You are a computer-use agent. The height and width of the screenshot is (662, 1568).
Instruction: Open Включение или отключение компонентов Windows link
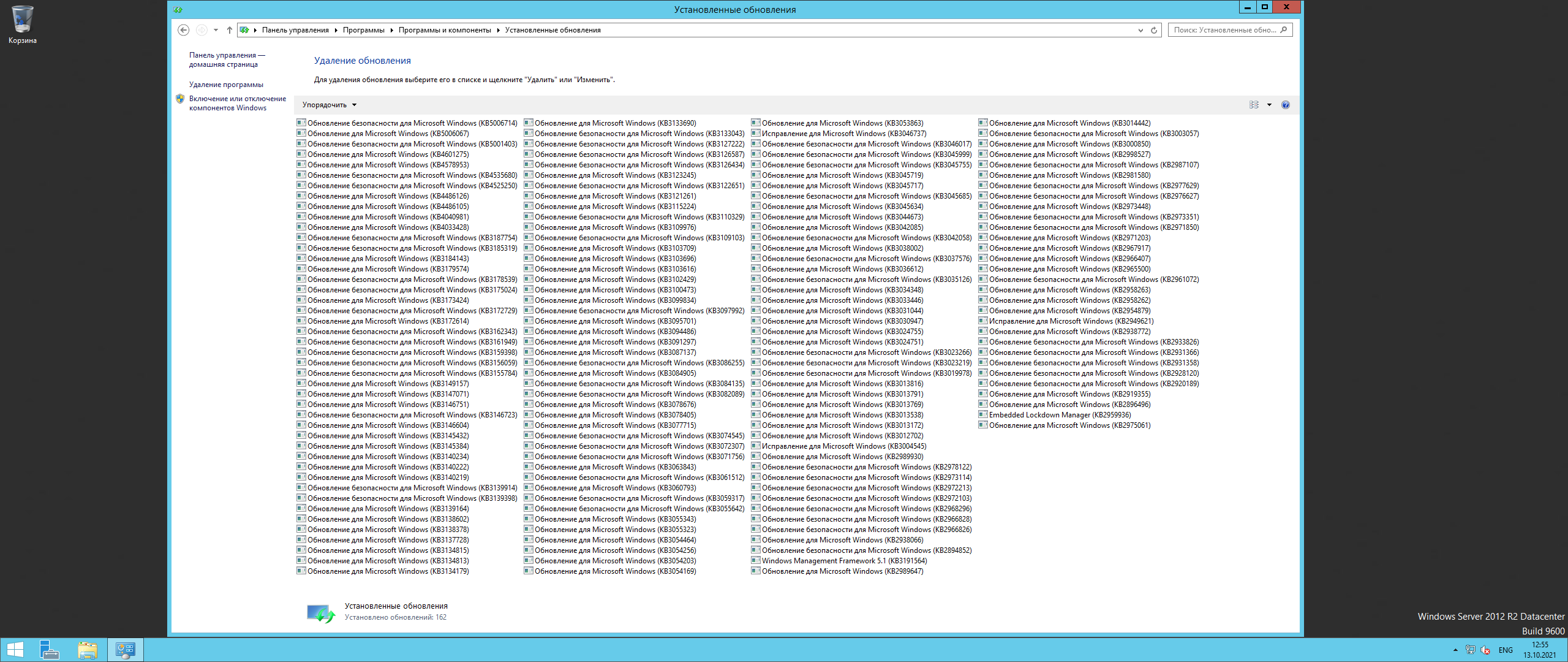tap(238, 103)
